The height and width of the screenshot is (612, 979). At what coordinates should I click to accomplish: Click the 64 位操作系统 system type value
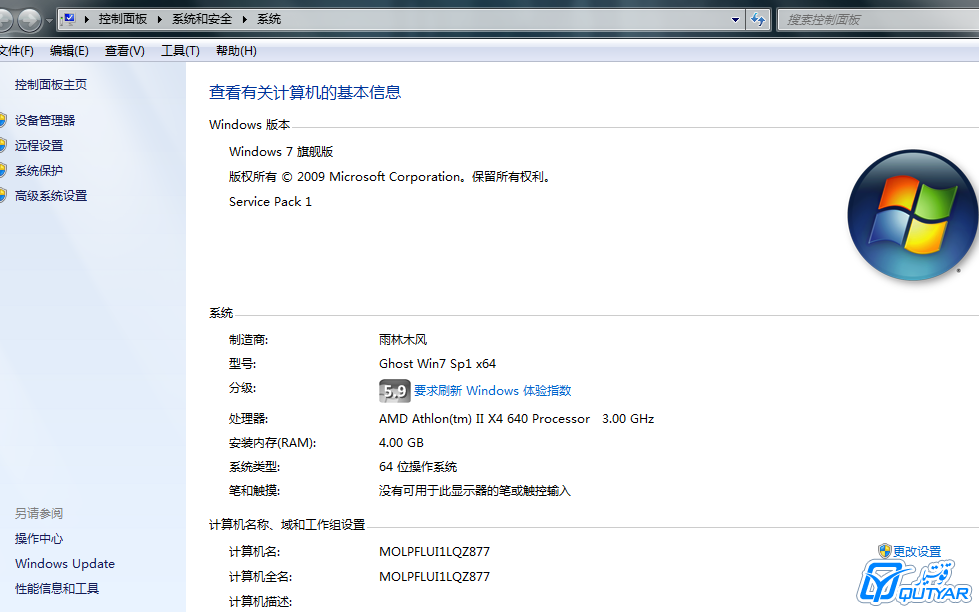pyautogui.click(x=418, y=466)
